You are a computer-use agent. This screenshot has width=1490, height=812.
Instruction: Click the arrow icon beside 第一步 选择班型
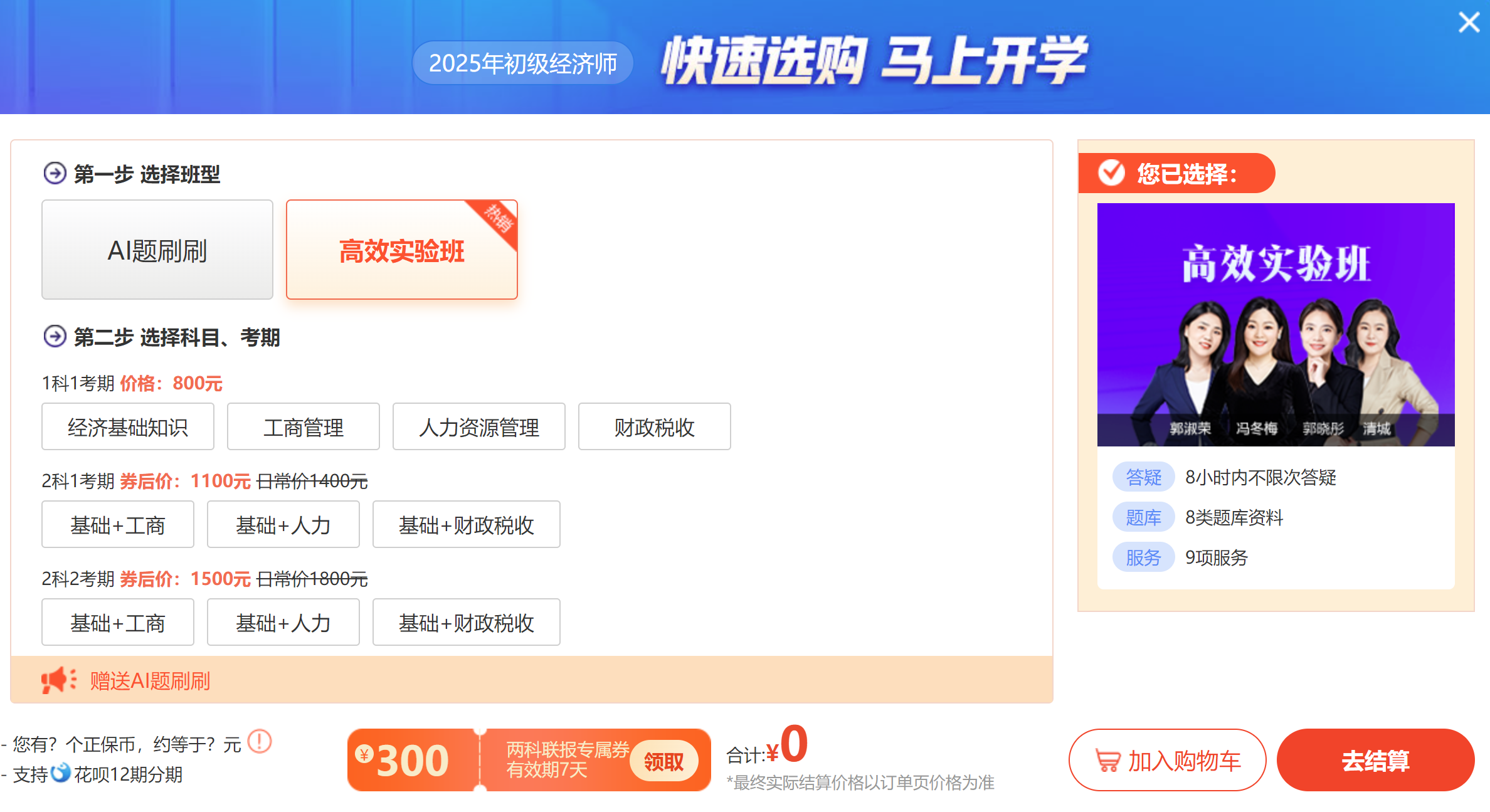[x=55, y=173]
